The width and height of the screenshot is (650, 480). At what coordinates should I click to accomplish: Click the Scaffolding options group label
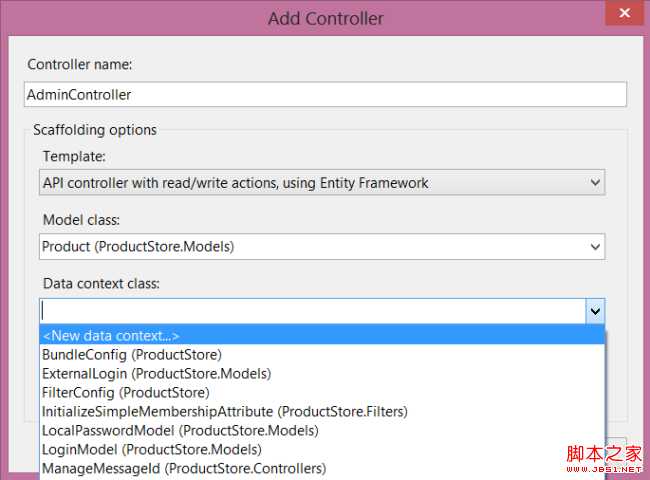pos(95,130)
